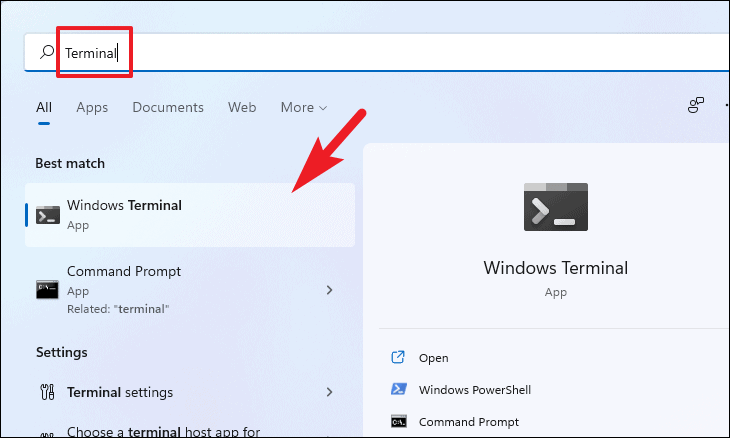730x438 pixels.
Task: Switch to the Web filter tab
Action: 242,108
